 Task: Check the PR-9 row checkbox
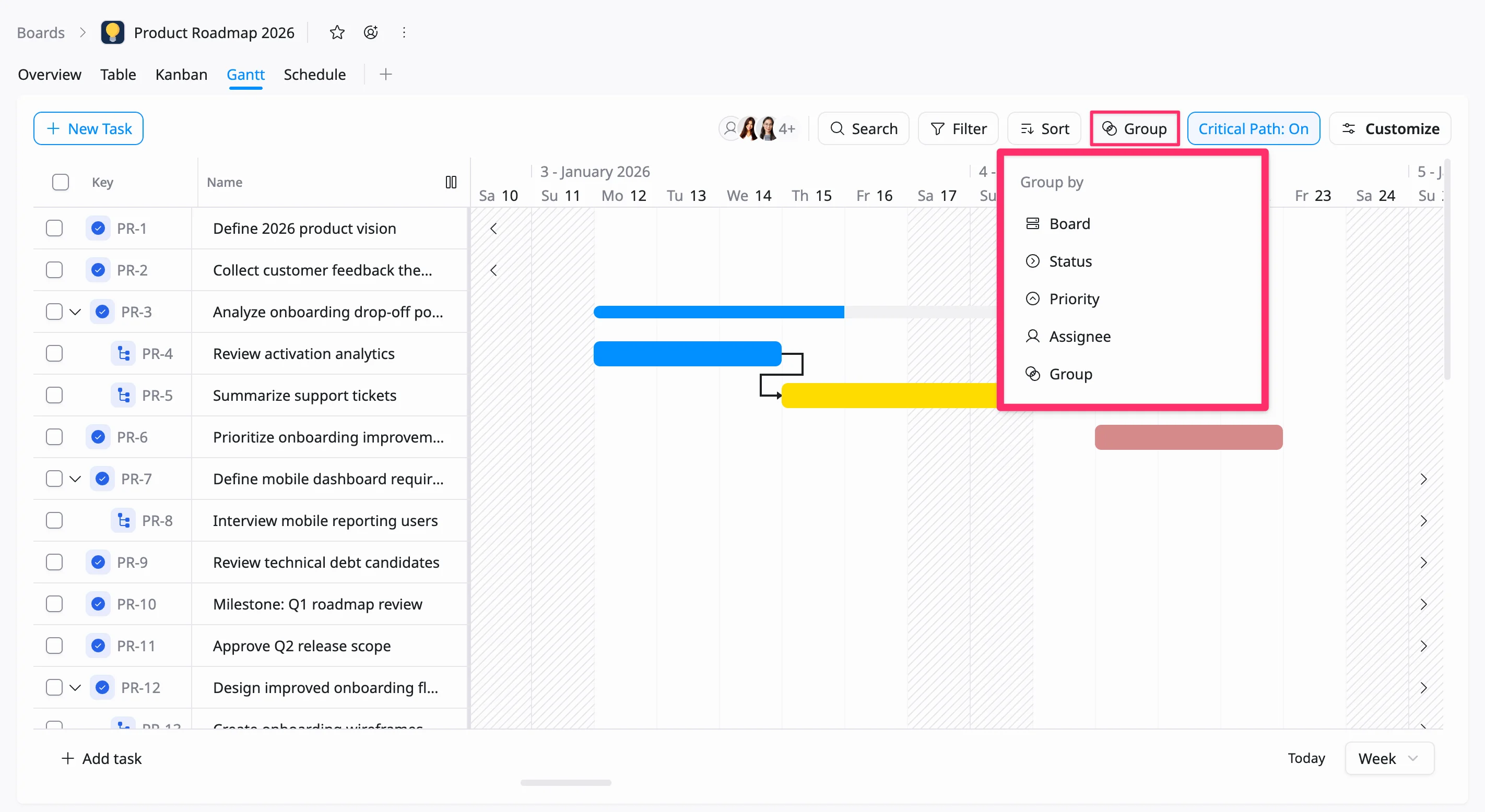pyautogui.click(x=54, y=563)
